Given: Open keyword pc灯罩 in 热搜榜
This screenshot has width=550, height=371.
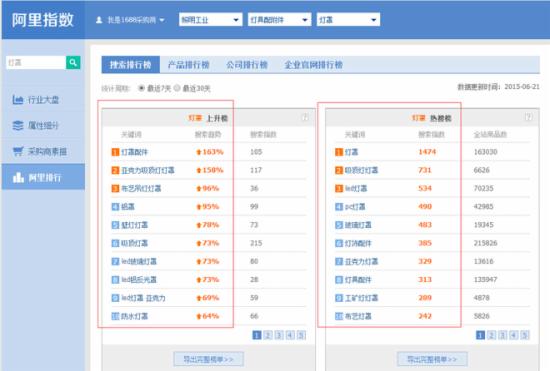Looking at the screenshot, I should tap(355, 207).
